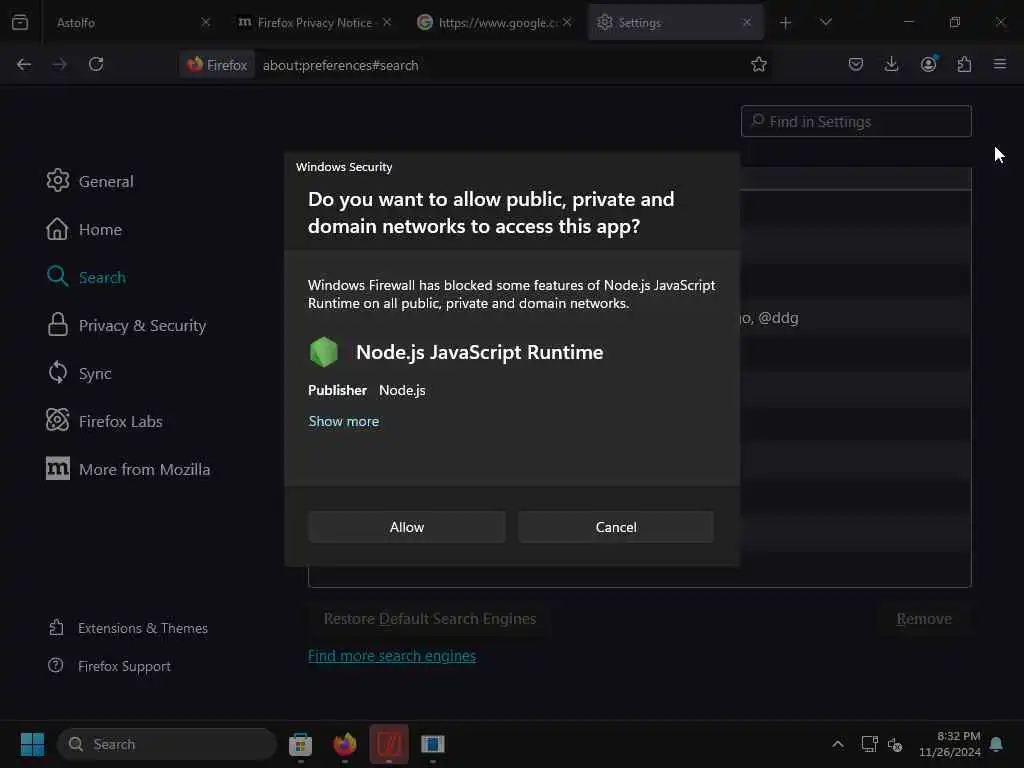Follow Find more search engines link
Image resolution: width=1024 pixels, height=768 pixels.
tap(392, 656)
